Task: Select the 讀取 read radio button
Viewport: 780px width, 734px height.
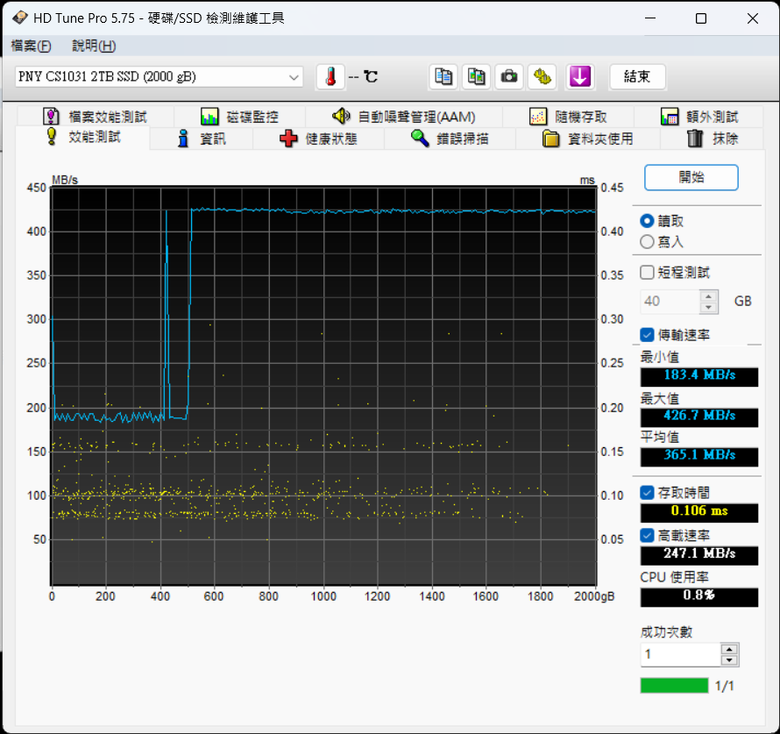Action: (x=647, y=221)
